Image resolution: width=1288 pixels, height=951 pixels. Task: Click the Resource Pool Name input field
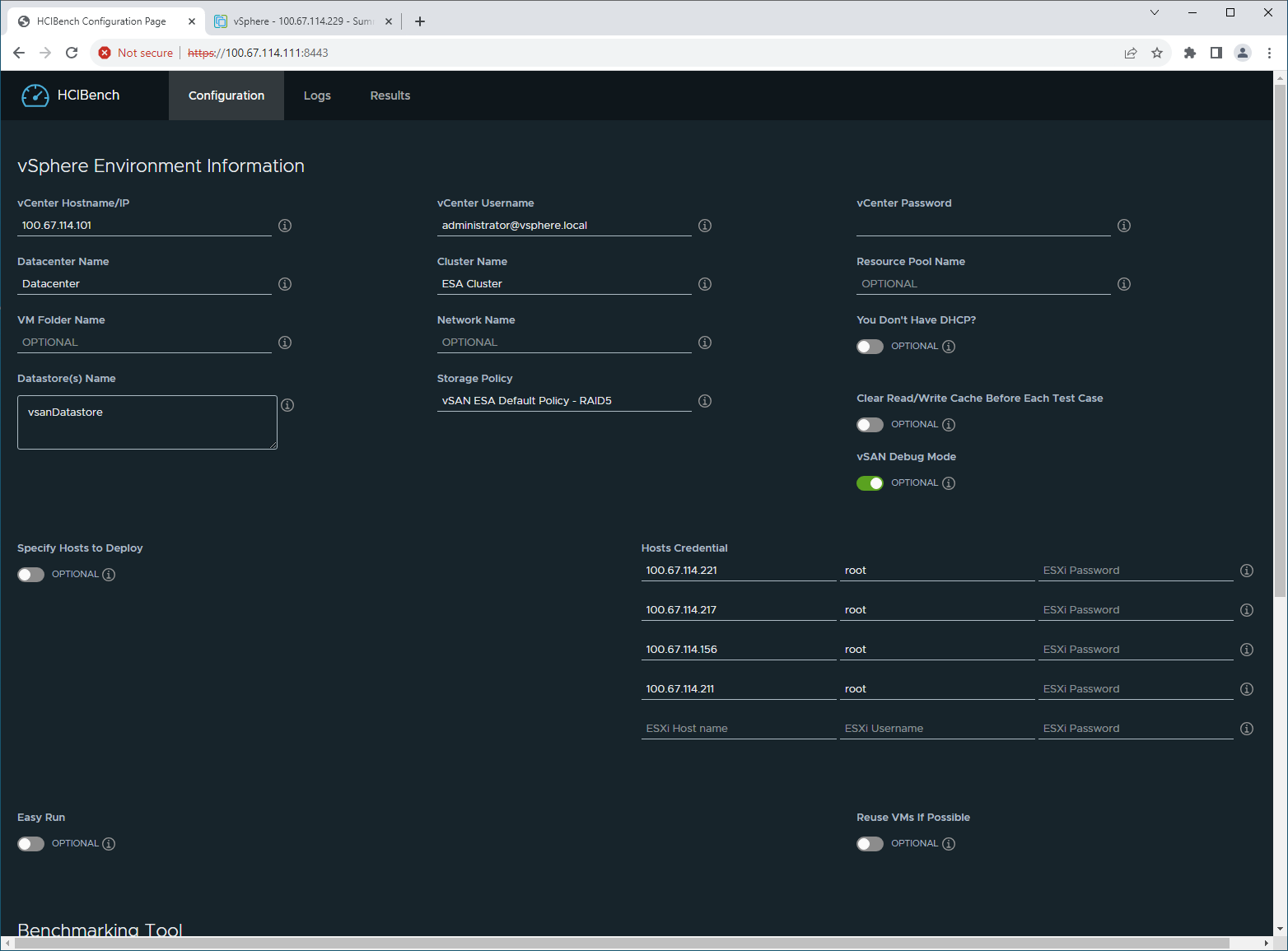[x=983, y=284]
